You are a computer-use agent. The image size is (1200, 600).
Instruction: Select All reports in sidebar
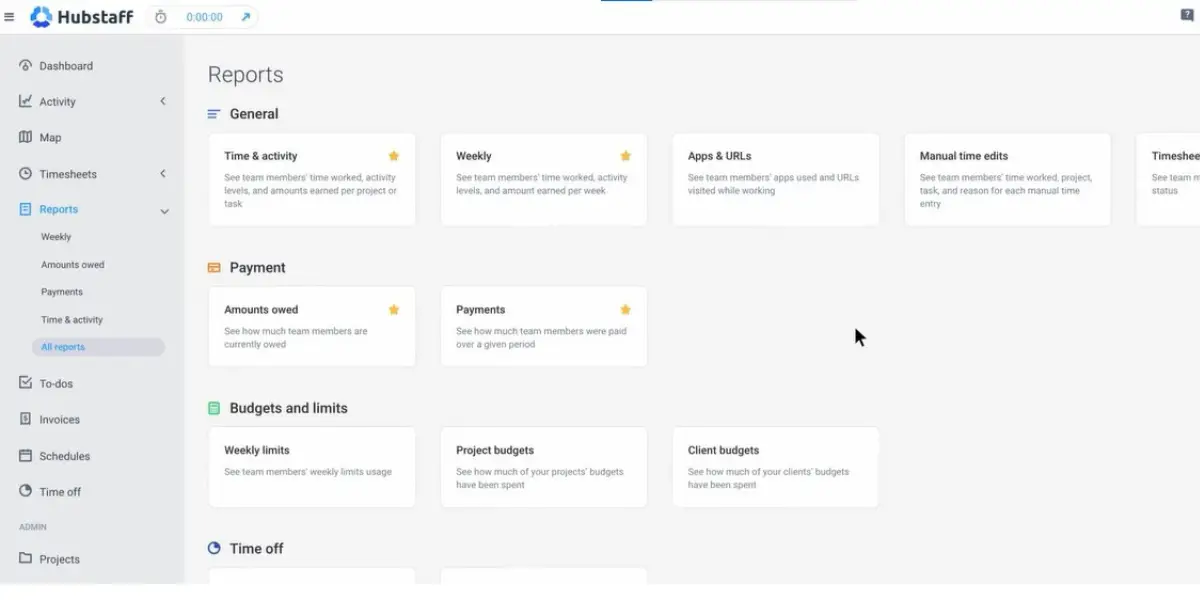tap(97, 347)
